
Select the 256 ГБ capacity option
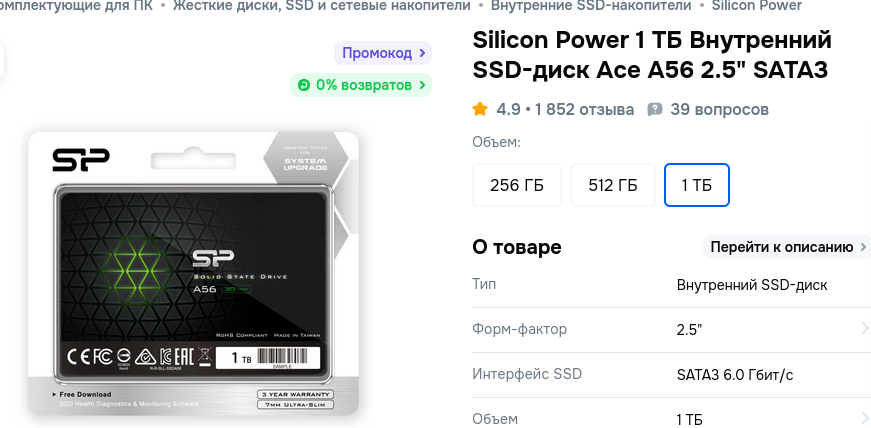pos(517,185)
